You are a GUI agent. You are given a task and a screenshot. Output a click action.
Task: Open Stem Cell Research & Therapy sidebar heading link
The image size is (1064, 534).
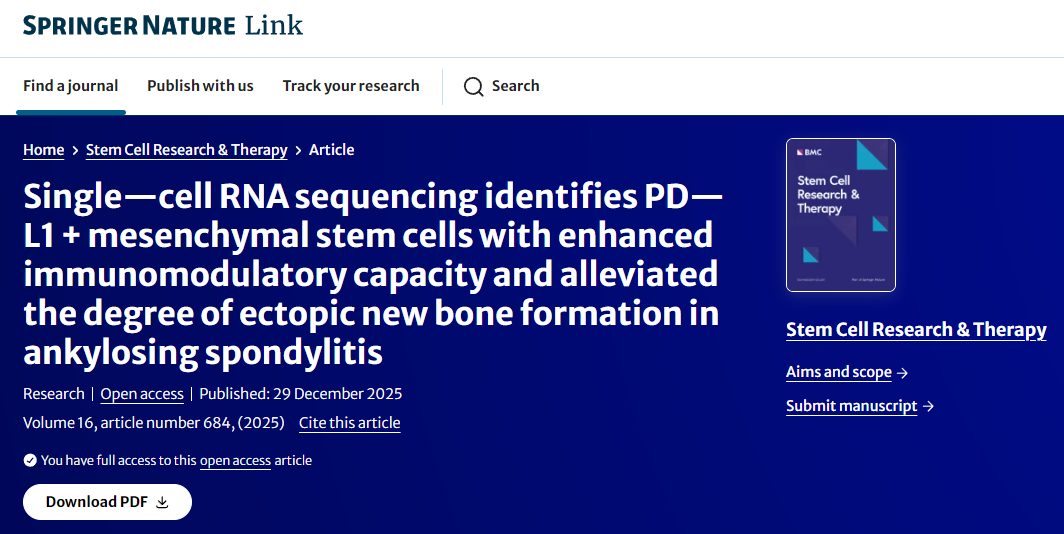coord(916,330)
